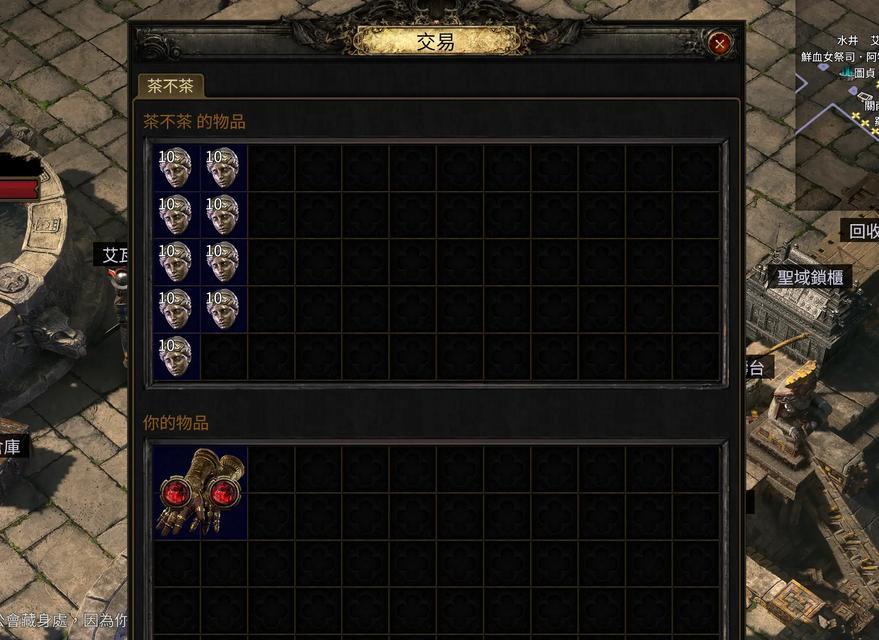This screenshot has width=879, height=640.
Task: Switch to the 茶不茶 tab
Action: tap(170, 86)
